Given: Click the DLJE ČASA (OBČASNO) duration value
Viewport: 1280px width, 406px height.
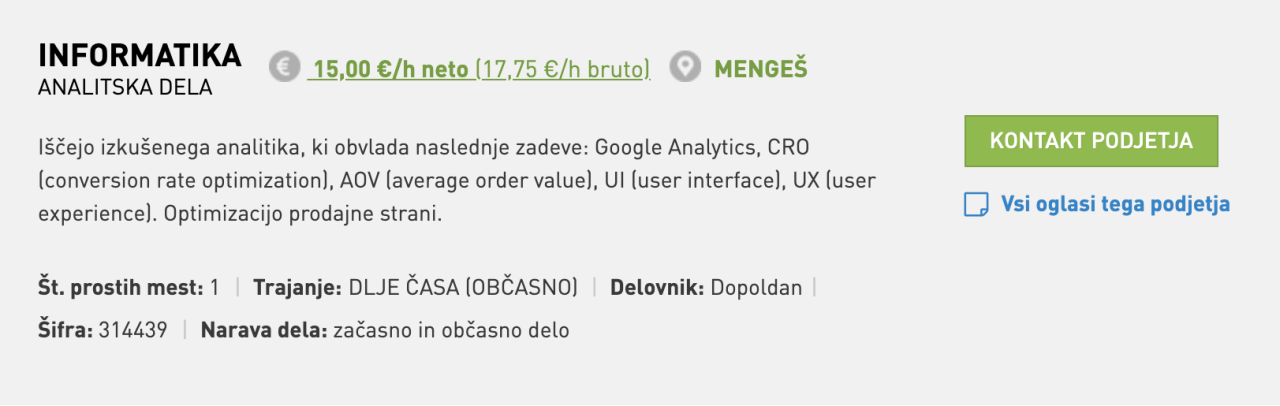Looking at the screenshot, I should pos(463,288).
